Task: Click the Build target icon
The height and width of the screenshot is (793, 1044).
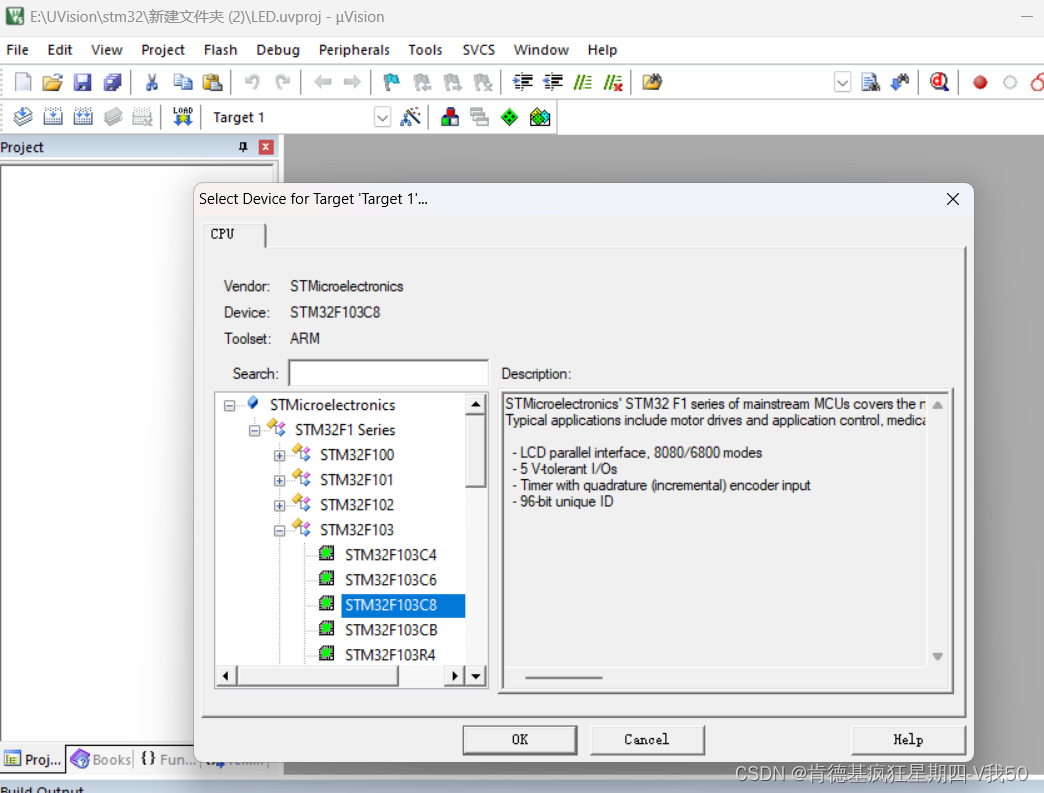Action: pos(53,117)
